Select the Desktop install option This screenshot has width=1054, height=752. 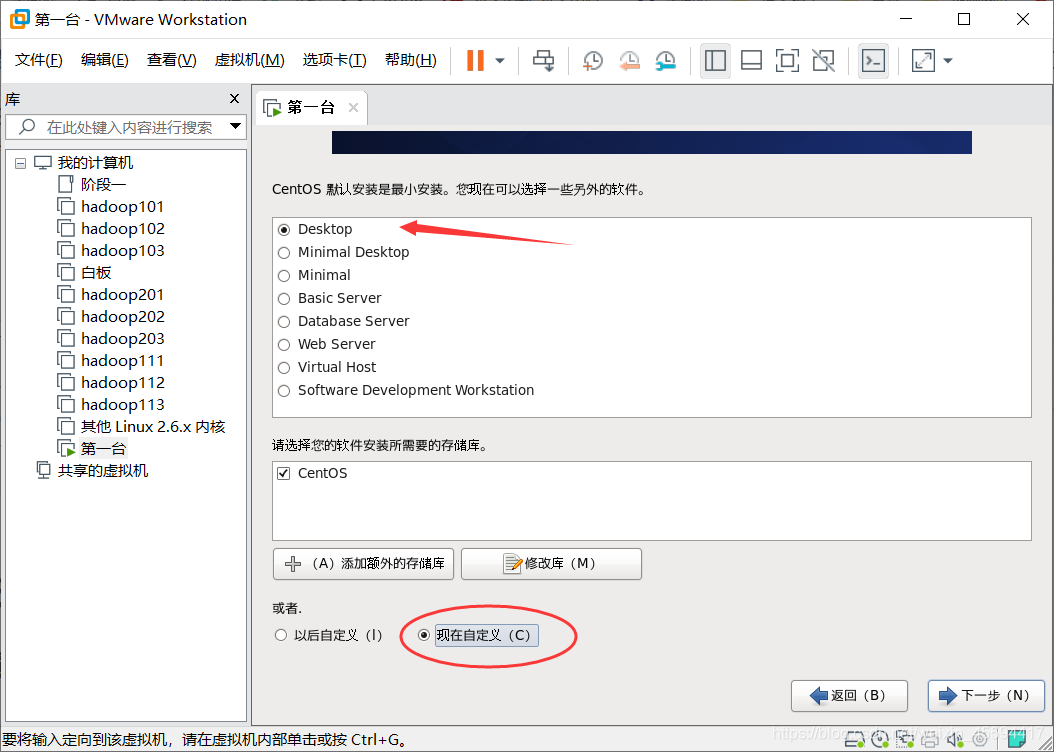coord(284,230)
